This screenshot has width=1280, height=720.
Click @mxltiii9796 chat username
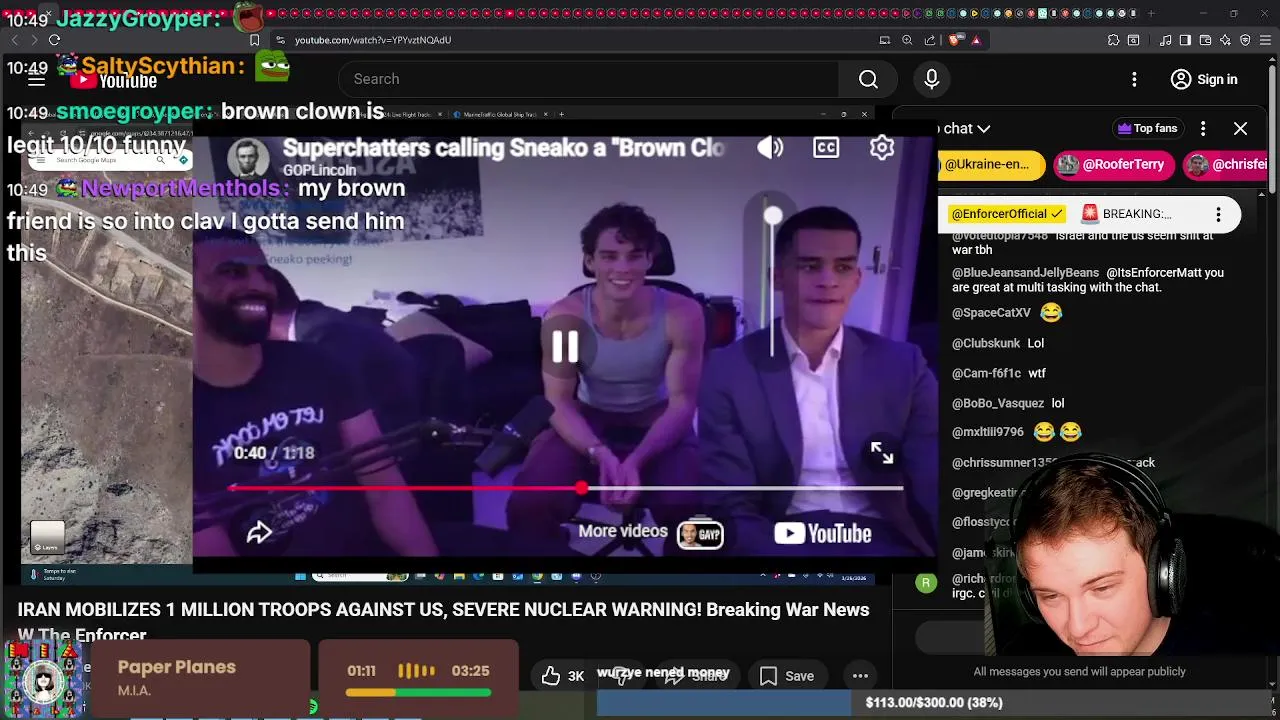click(x=988, y=432)
